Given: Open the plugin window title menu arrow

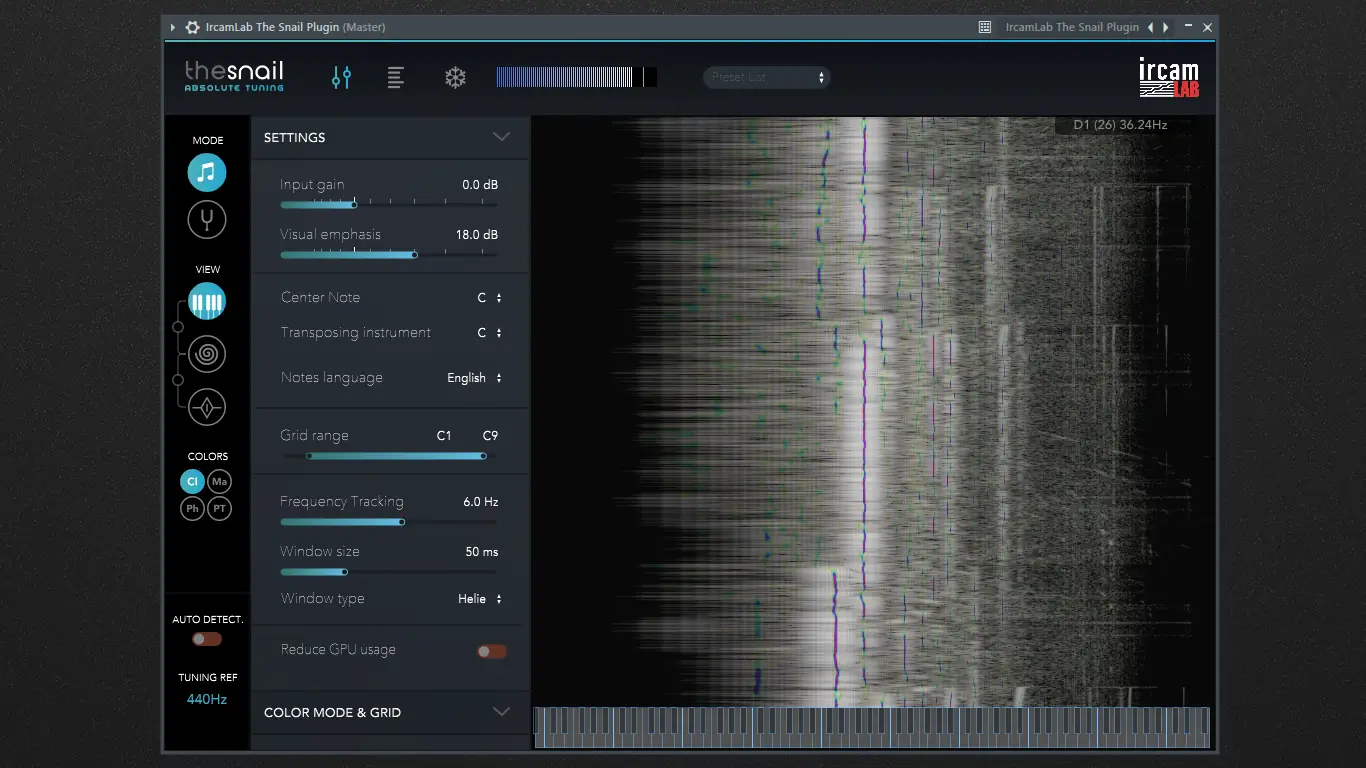Looking at the screenshot, I should (x=173, y=27).
